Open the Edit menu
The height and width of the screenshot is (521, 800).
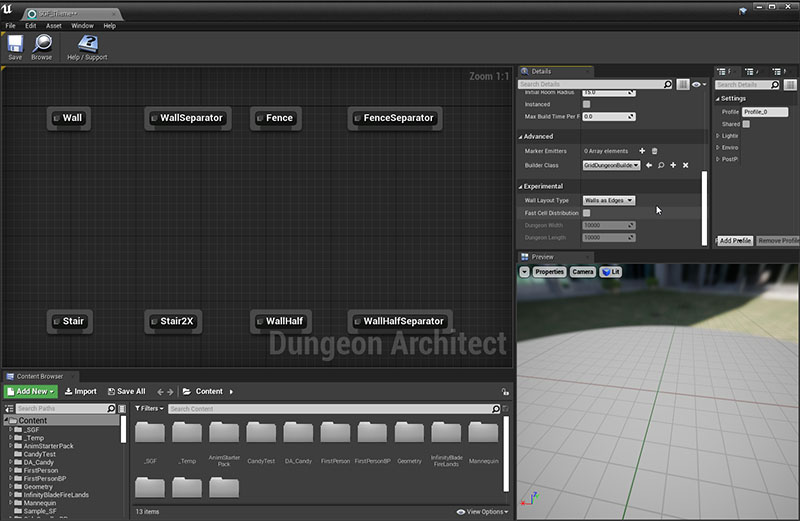pos(31,26)
